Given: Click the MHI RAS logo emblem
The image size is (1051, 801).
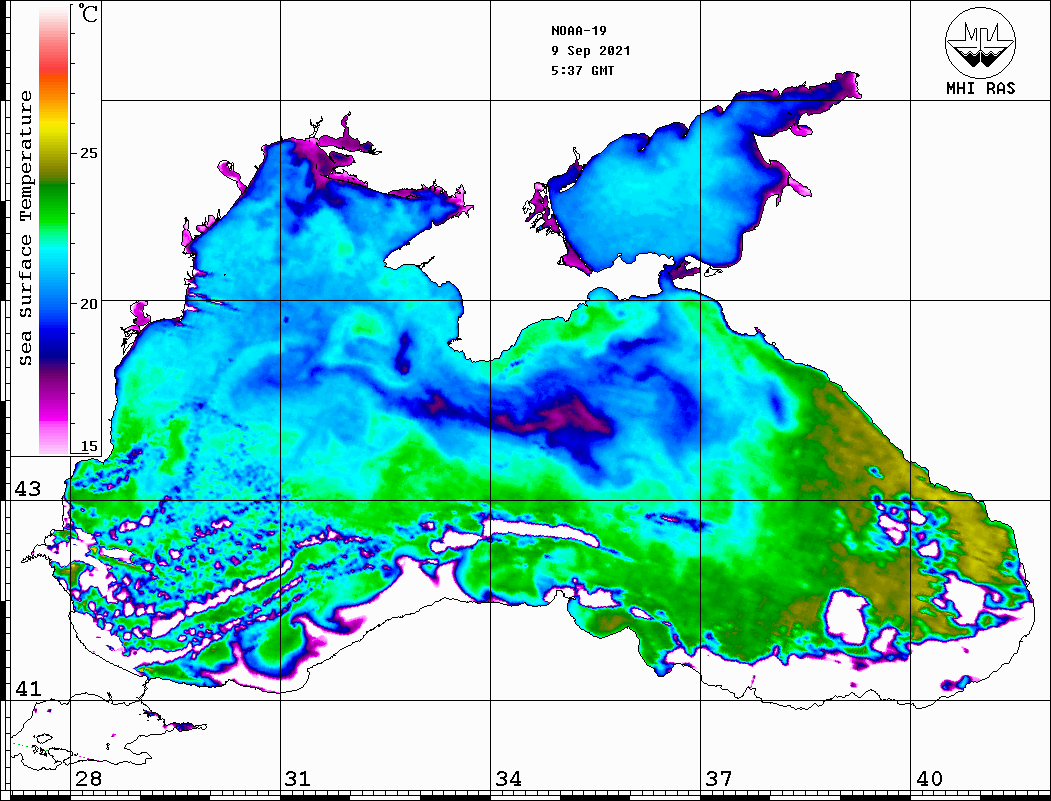Looking at the screenshot, I should (x=980, y=42).
